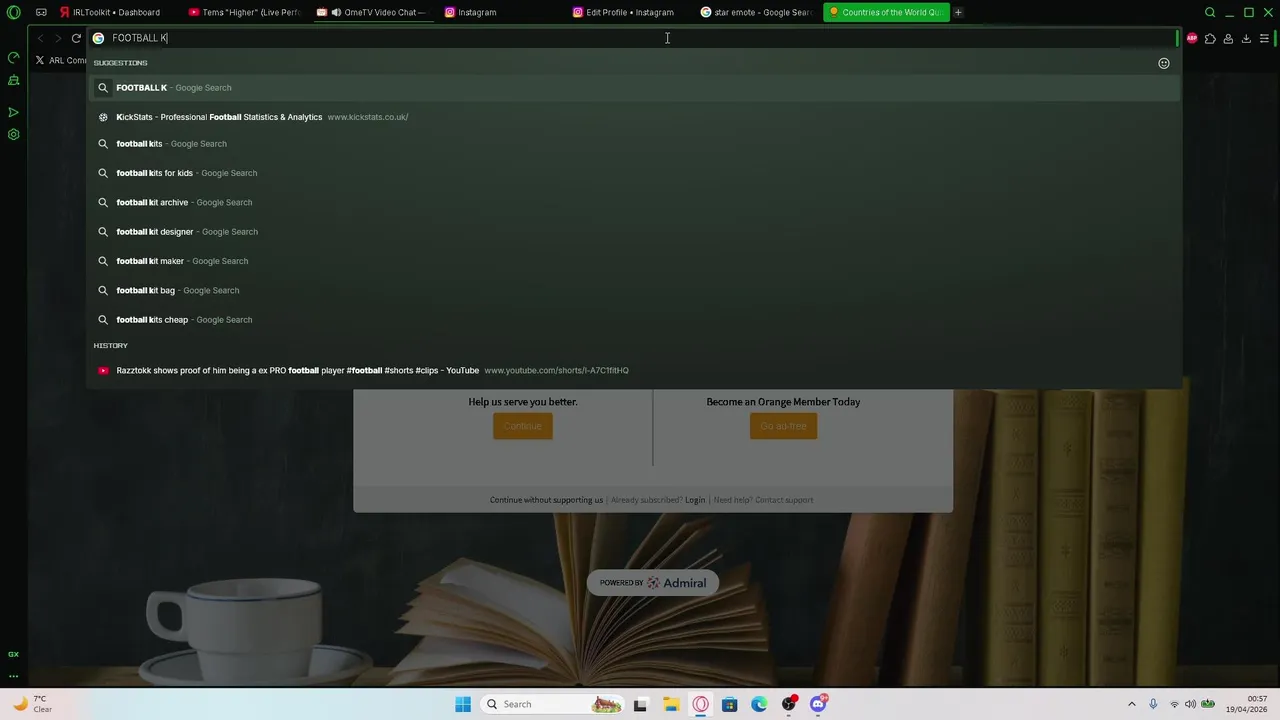1280x720 pixels.
Task: Select the 'football kit bag' suggestion
Action: [x=636, y=290]
